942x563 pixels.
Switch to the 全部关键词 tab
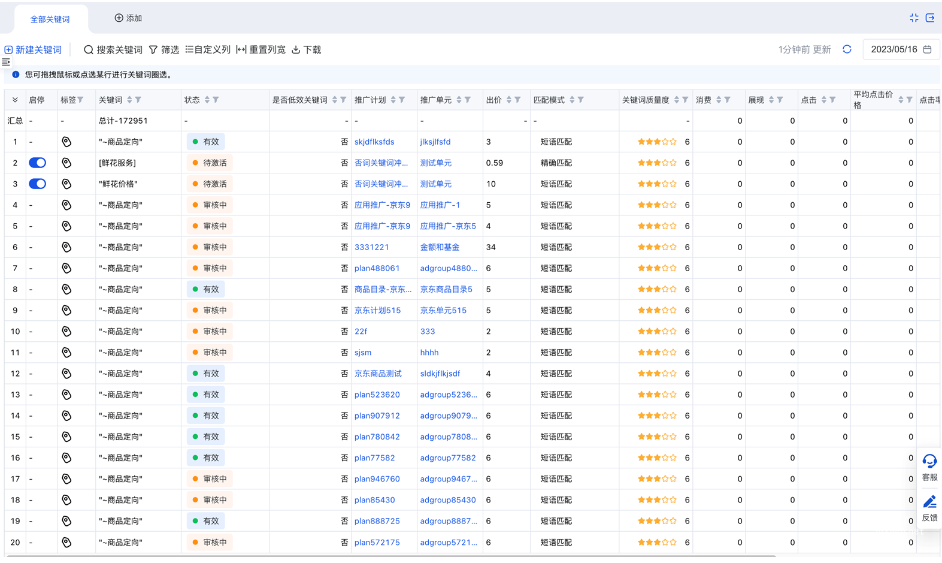coord(51,18)
